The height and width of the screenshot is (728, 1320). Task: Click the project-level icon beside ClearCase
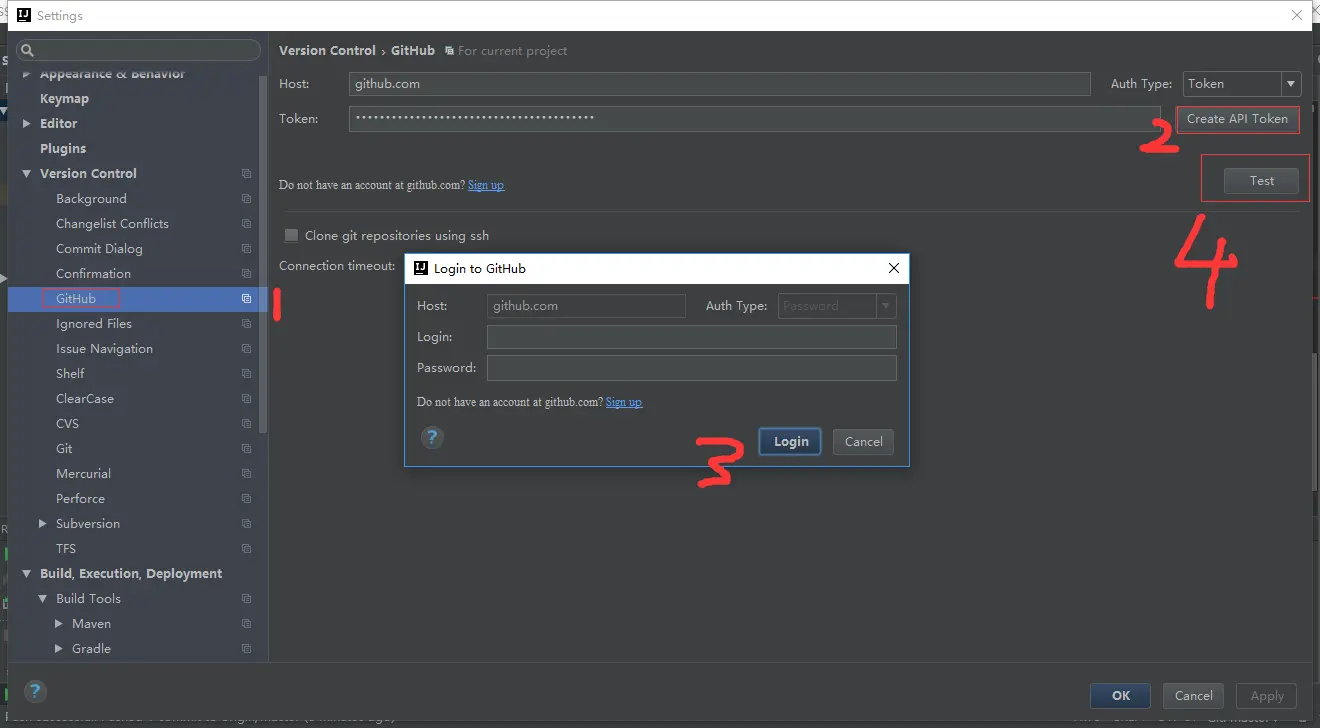(x=246, y=399)
